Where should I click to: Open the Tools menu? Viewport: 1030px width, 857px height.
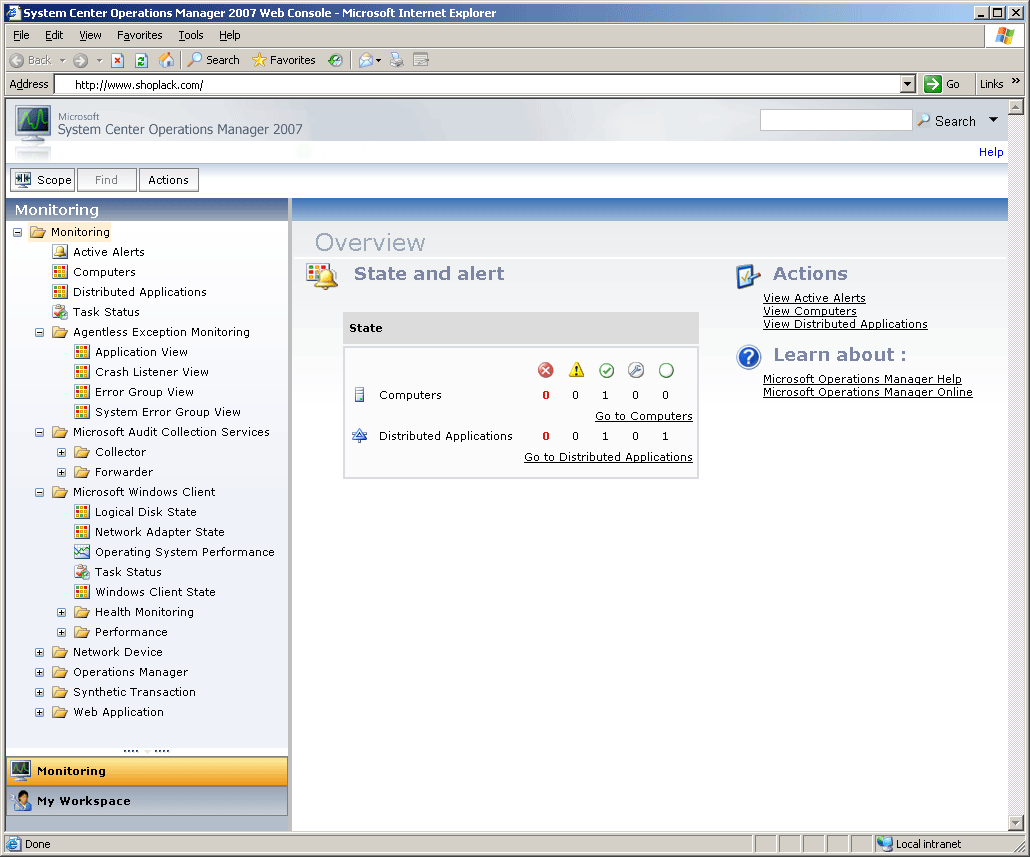(x=190, y=35)
